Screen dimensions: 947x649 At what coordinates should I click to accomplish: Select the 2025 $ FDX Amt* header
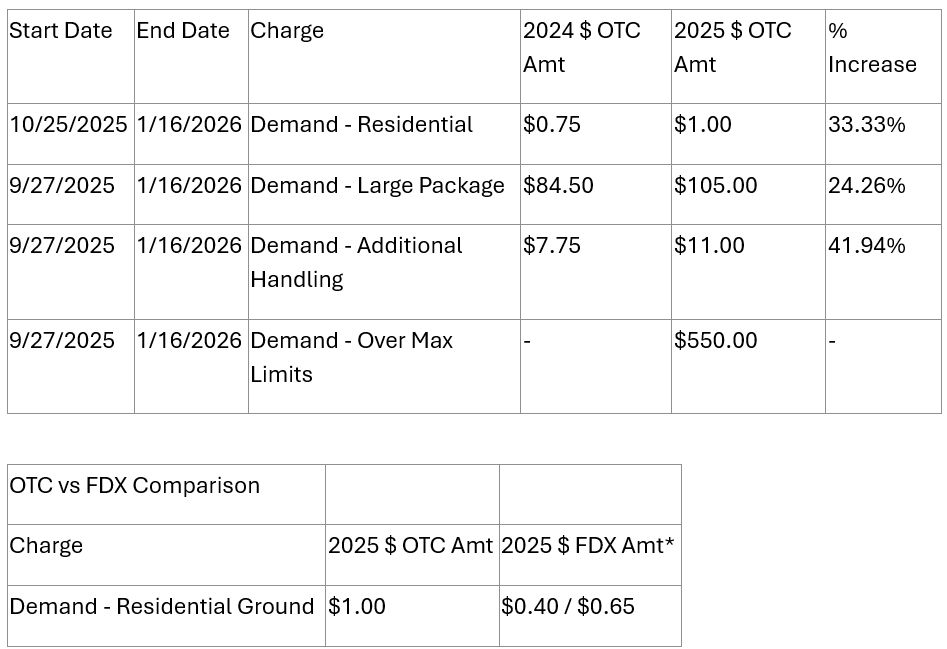click(590, 555)
